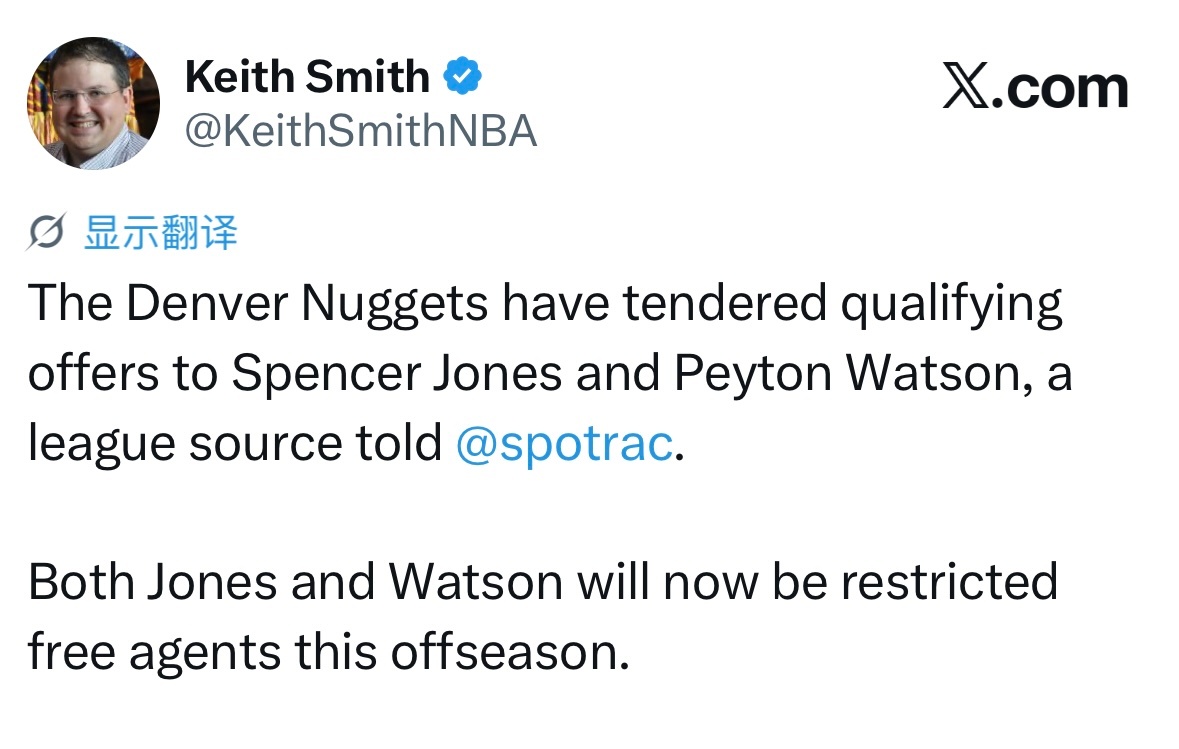Click the slashed-circle translate icon
The height and width of the screenshot is (749, 1179).
point(47,232)
